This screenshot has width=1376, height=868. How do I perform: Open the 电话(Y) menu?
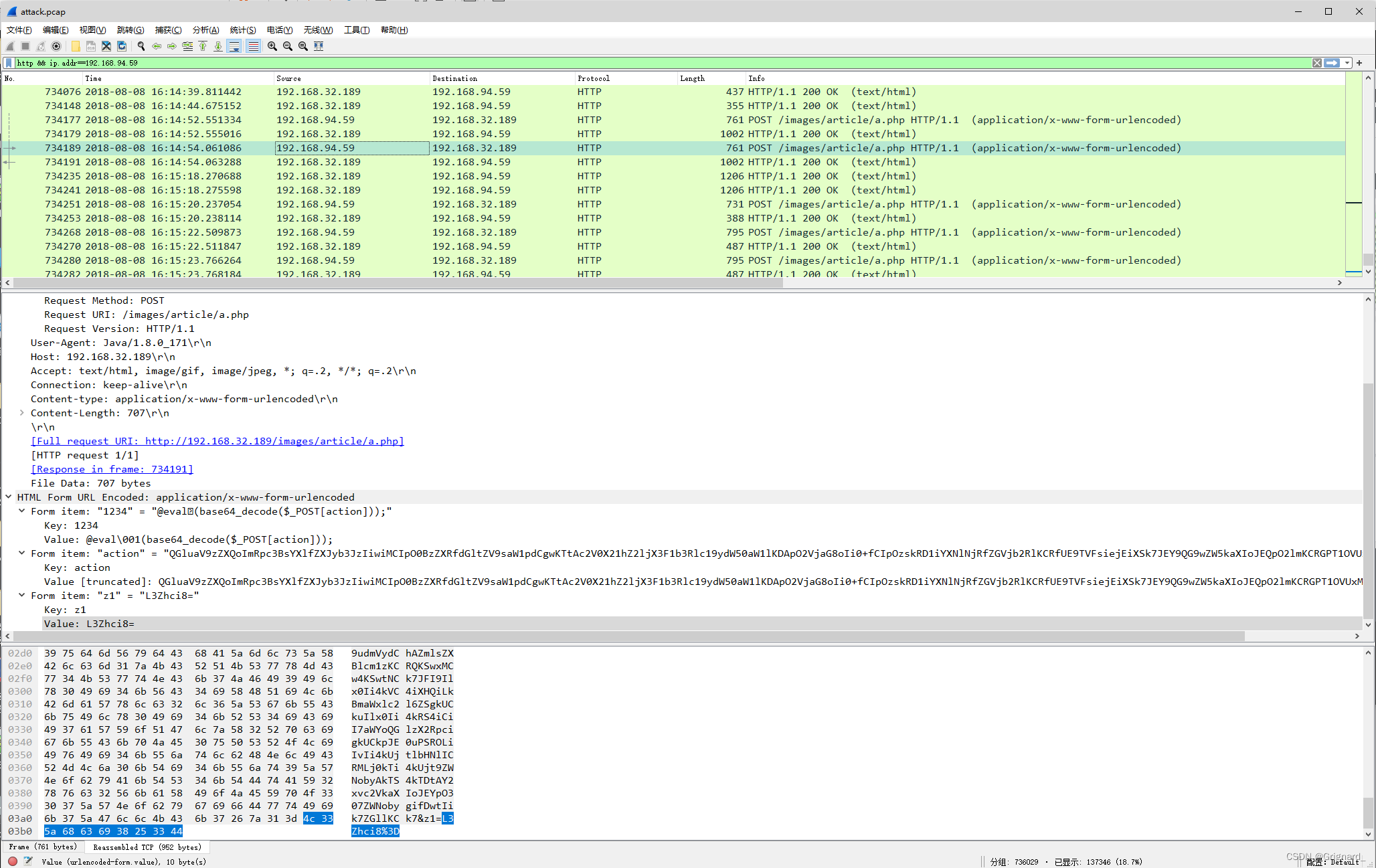[x=280, y=30]
